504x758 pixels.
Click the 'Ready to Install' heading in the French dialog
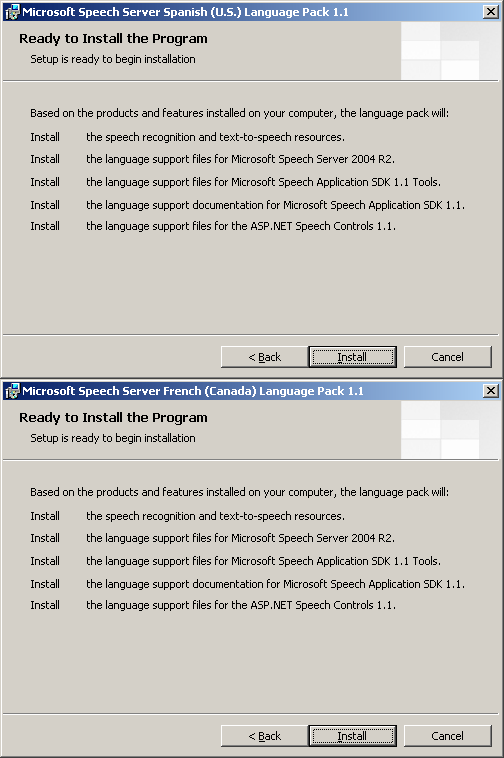[113, 418]
